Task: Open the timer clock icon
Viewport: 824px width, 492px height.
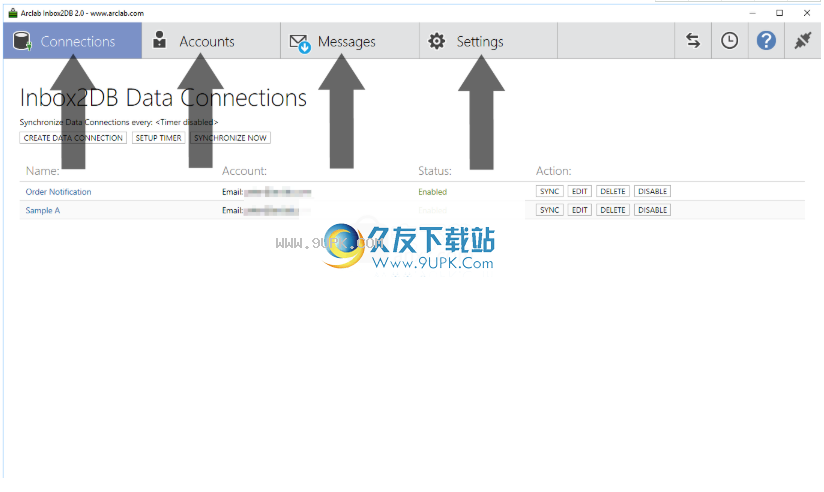Action: coord(729,40)
